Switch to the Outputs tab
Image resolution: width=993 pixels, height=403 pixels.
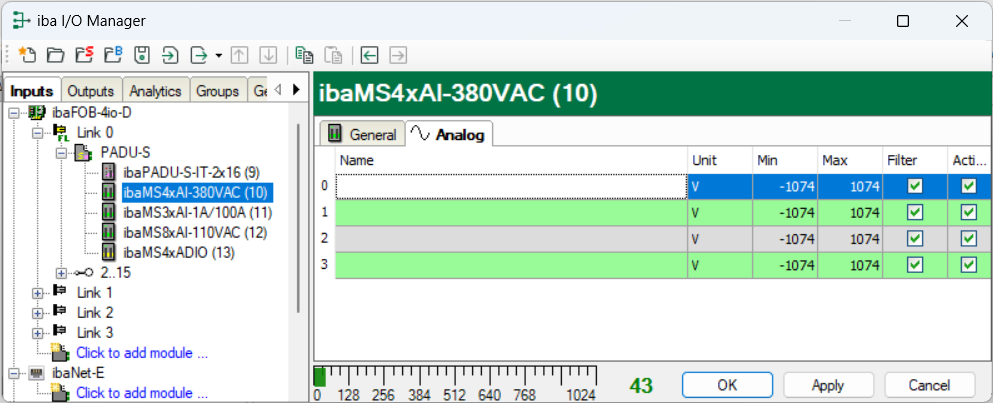point(91,91)
